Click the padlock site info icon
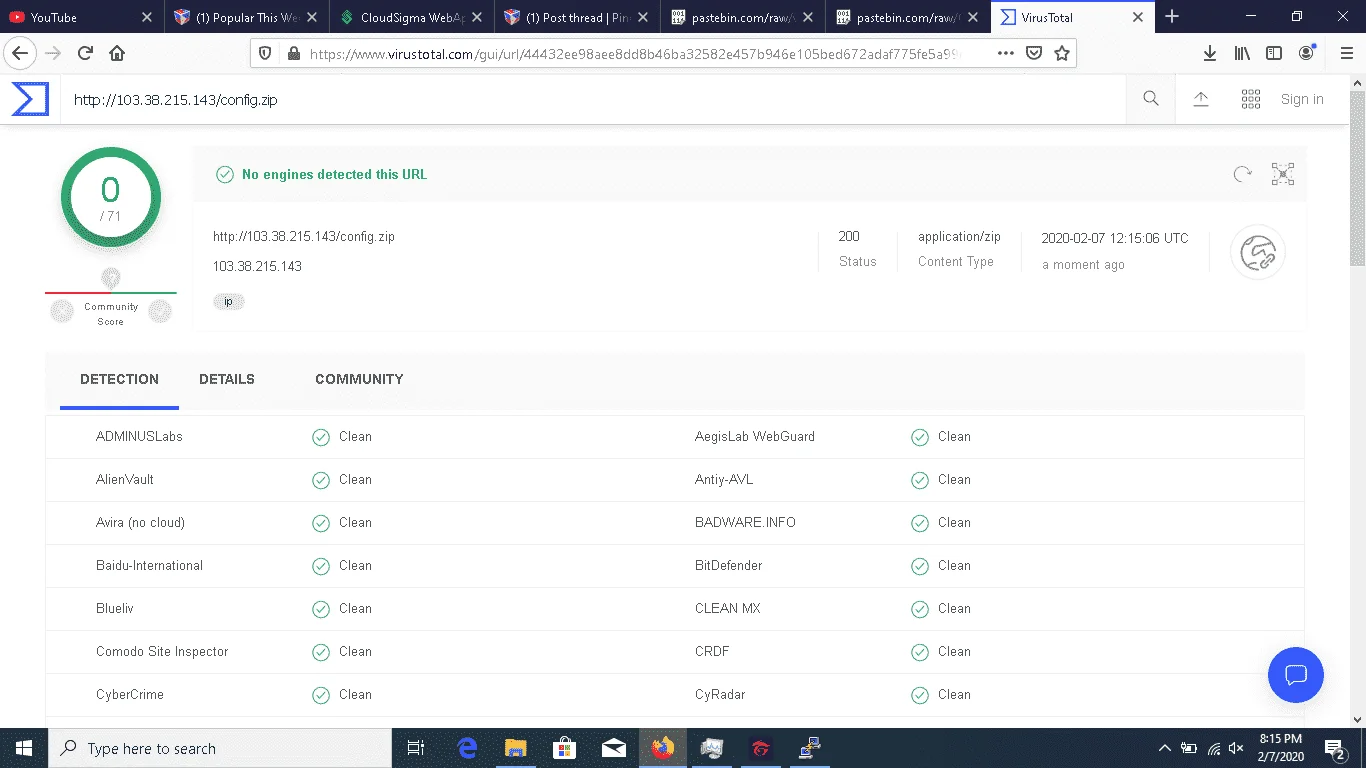 point(294,53)
